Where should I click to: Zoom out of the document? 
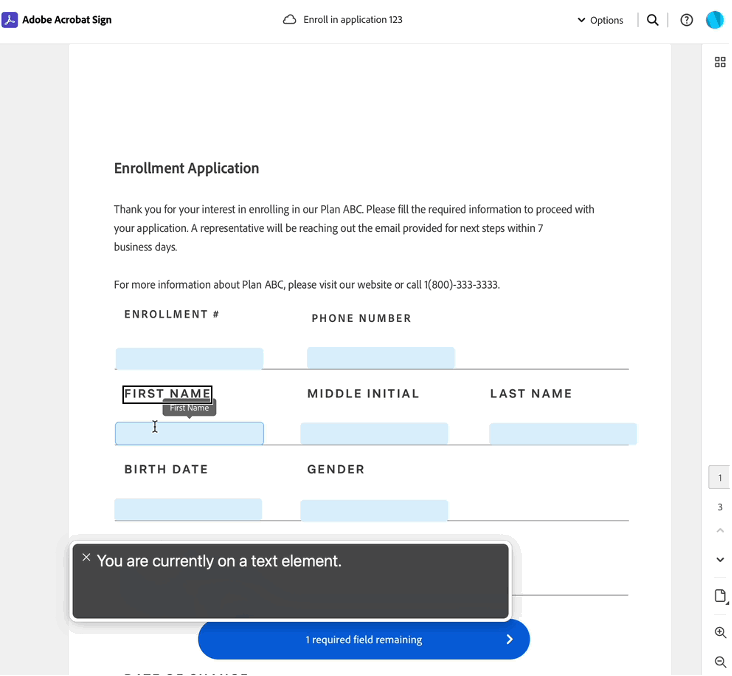click(720, 662)
